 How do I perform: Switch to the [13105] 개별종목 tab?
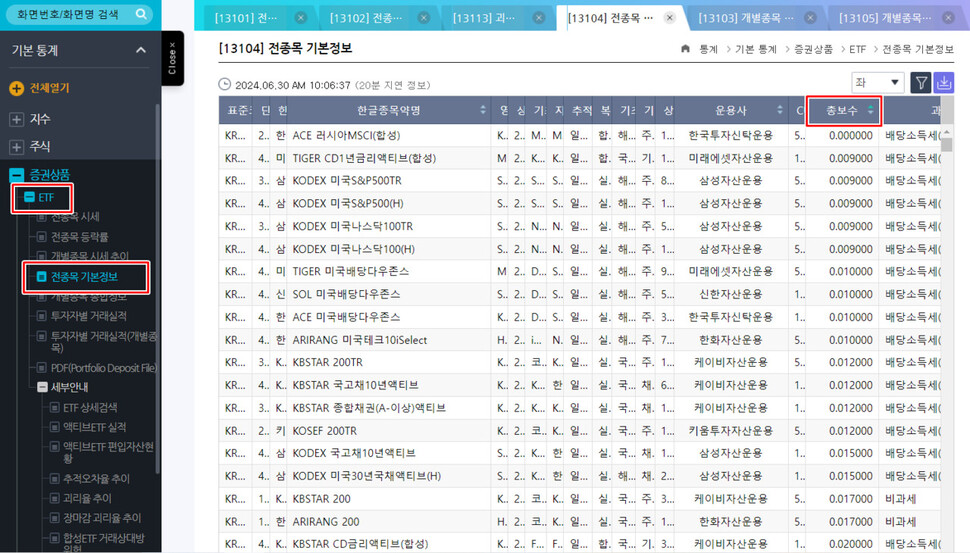click(x=880, y=18)
